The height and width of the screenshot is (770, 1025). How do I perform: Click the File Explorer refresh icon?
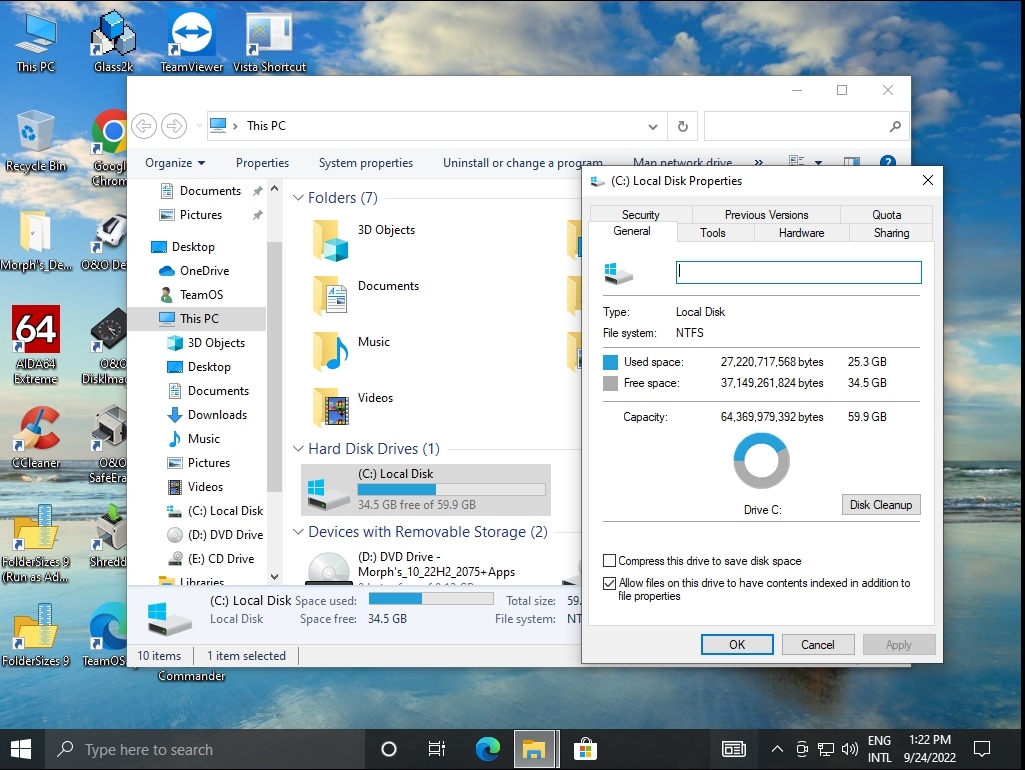point(682,126)
